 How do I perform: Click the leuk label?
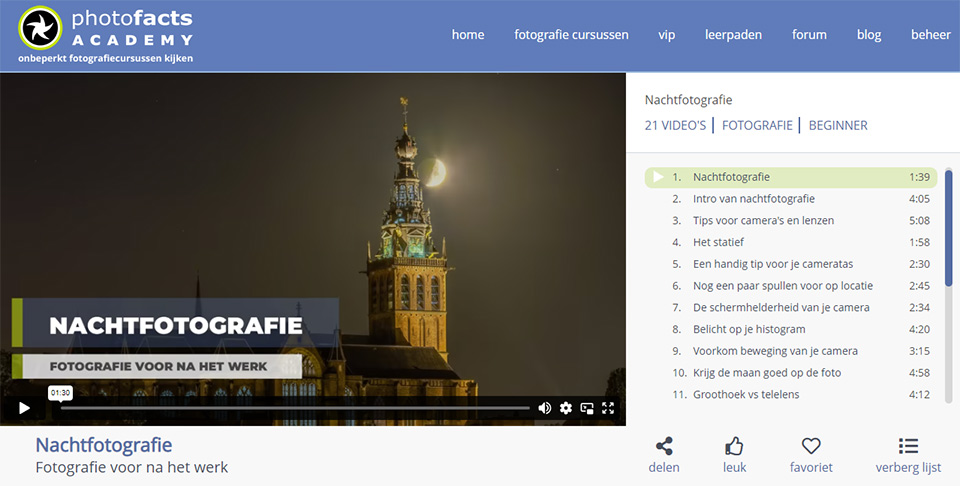click(734, 468)
